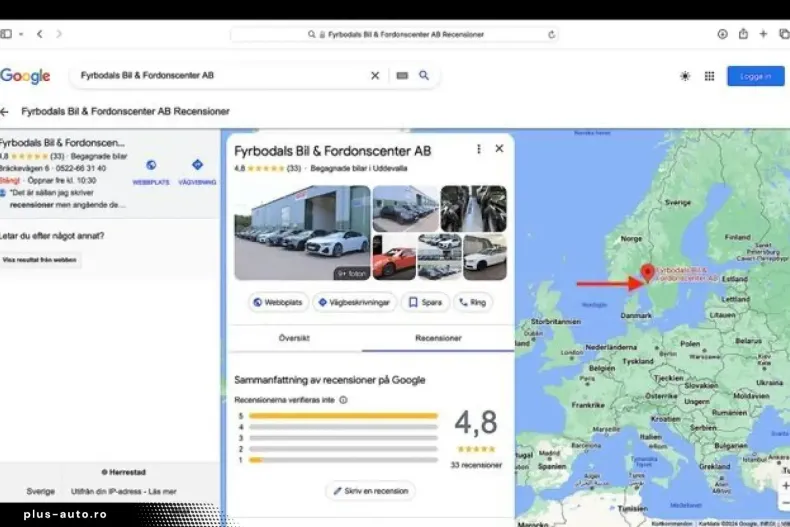Call the business with Ring
This screenshot has width=790, height=527.
click(x=473, y=302)
